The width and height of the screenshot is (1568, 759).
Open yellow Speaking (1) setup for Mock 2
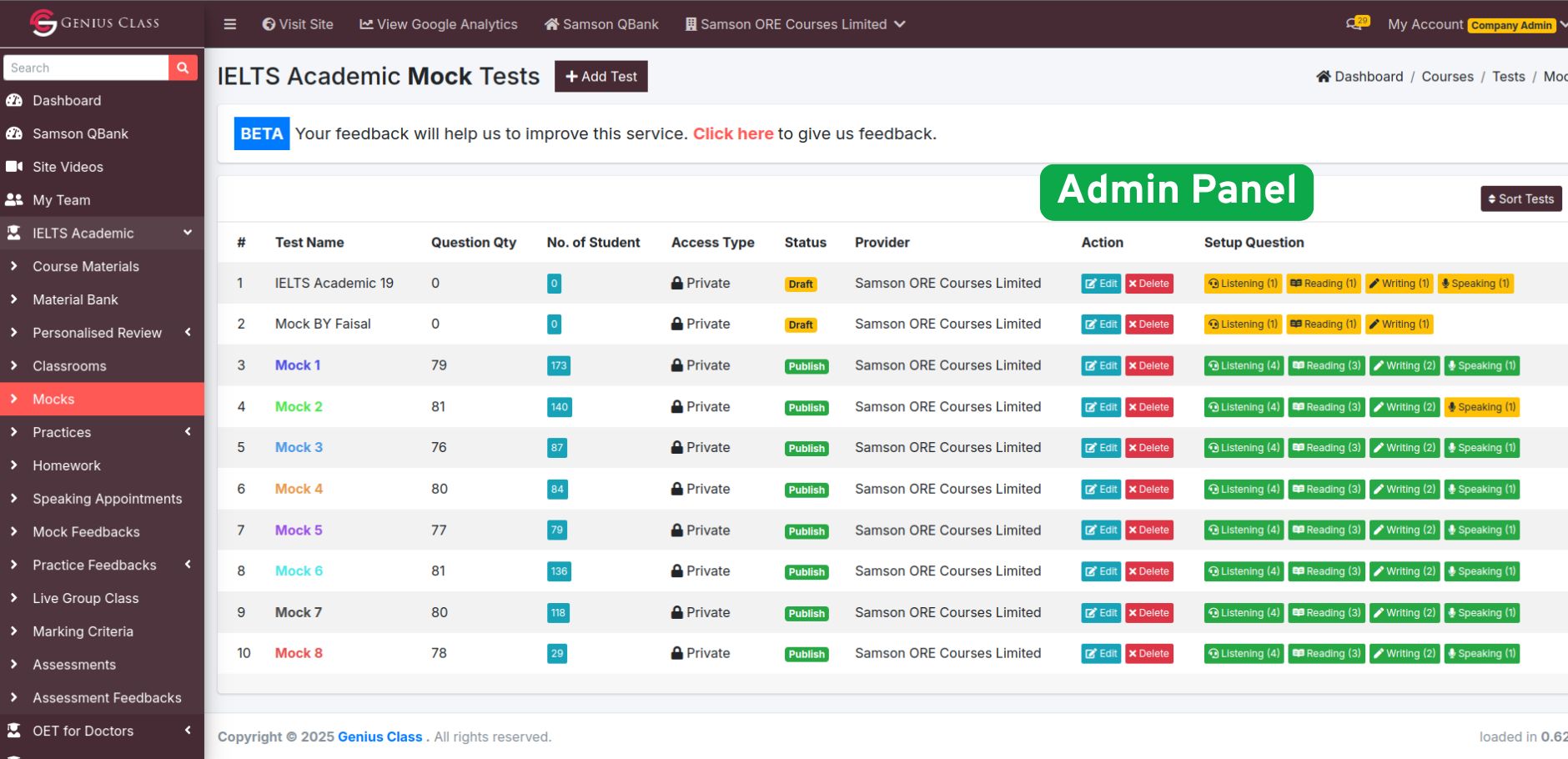coord(1481,407)
